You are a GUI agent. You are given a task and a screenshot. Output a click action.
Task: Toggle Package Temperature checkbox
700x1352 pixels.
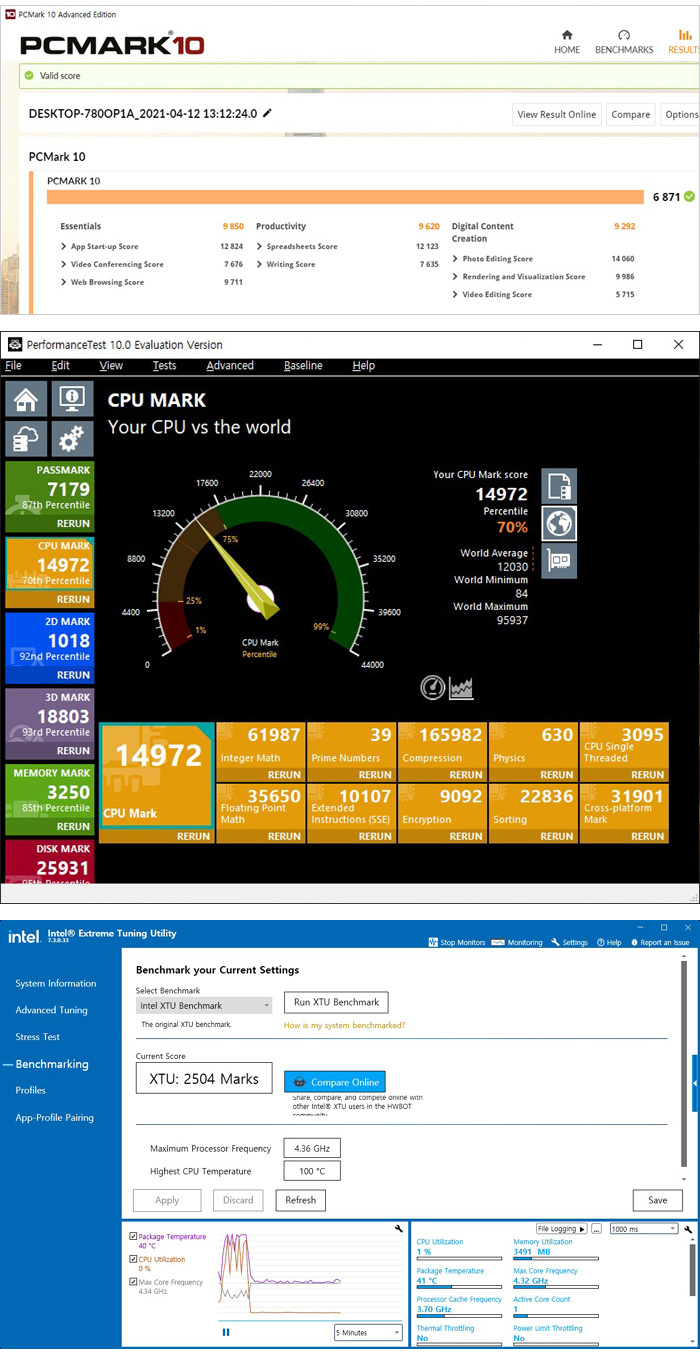pyautogui.click(x=134, y=1237)
